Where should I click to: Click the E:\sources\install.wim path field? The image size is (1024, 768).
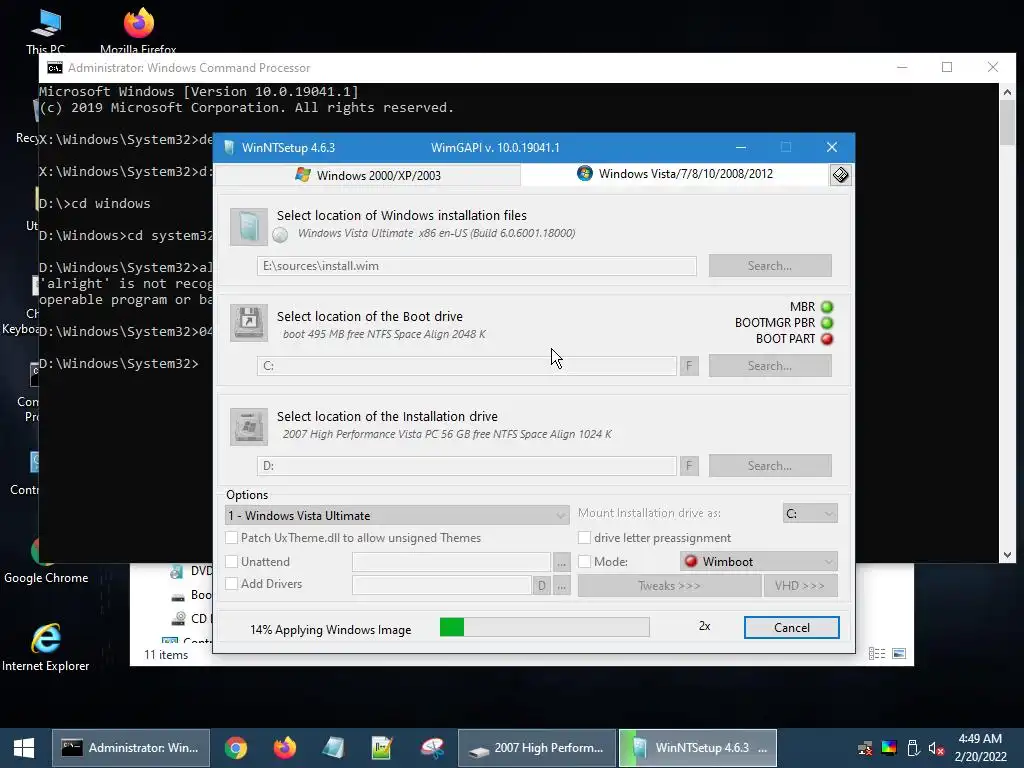tap(477, 266)
